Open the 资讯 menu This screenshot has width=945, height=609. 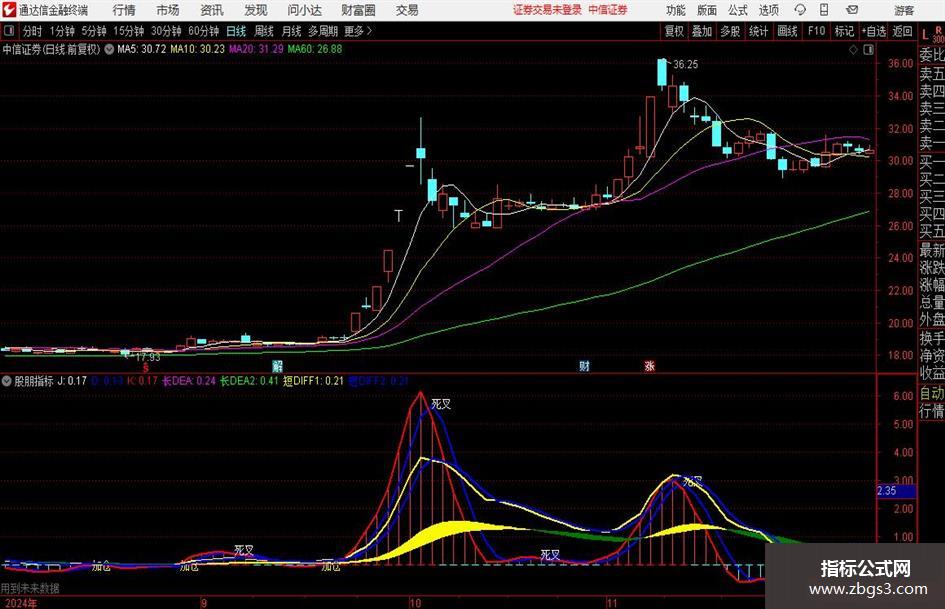click(212, 10)
